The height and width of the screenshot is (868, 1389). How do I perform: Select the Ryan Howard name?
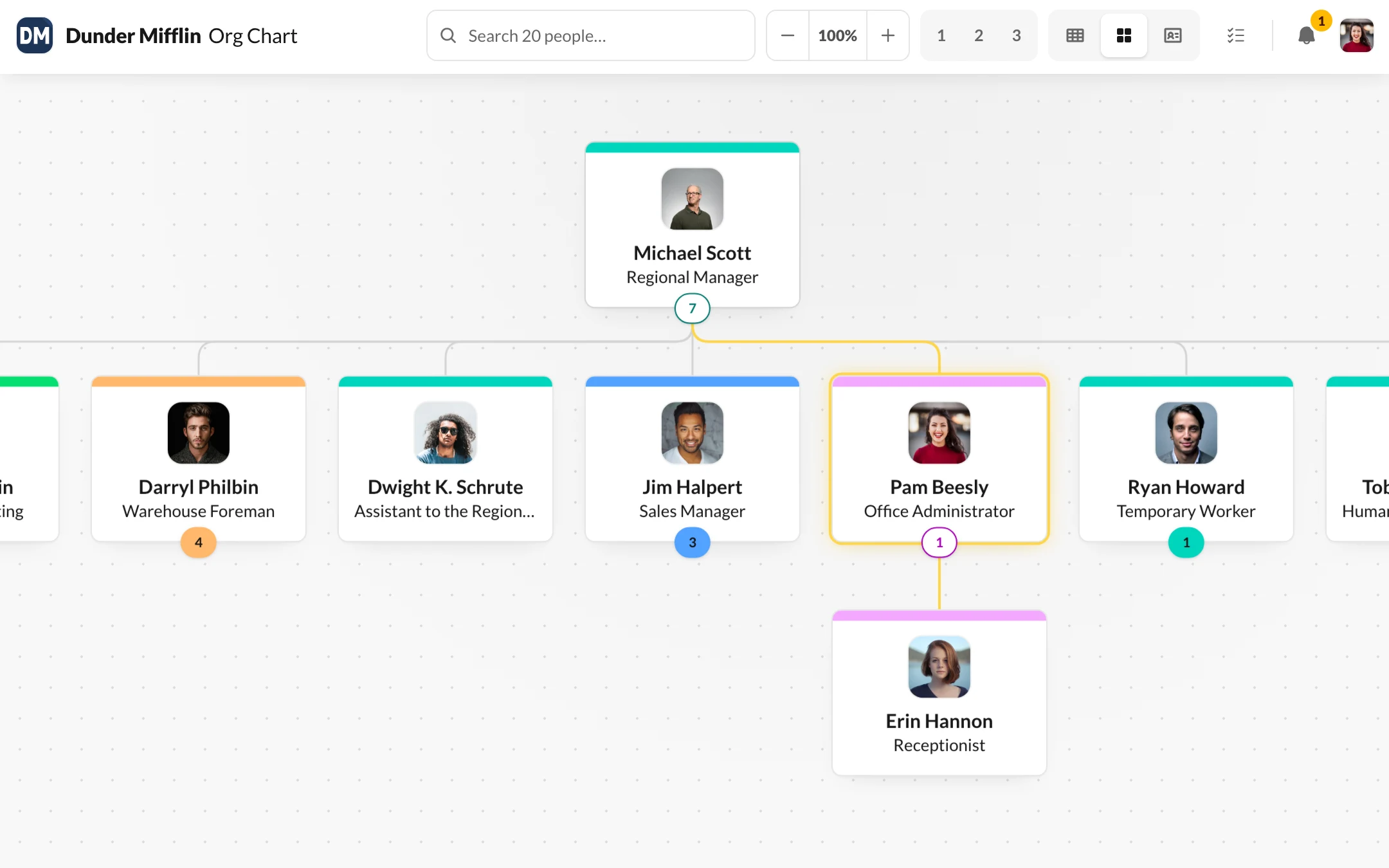click(x=1186, y=487)
